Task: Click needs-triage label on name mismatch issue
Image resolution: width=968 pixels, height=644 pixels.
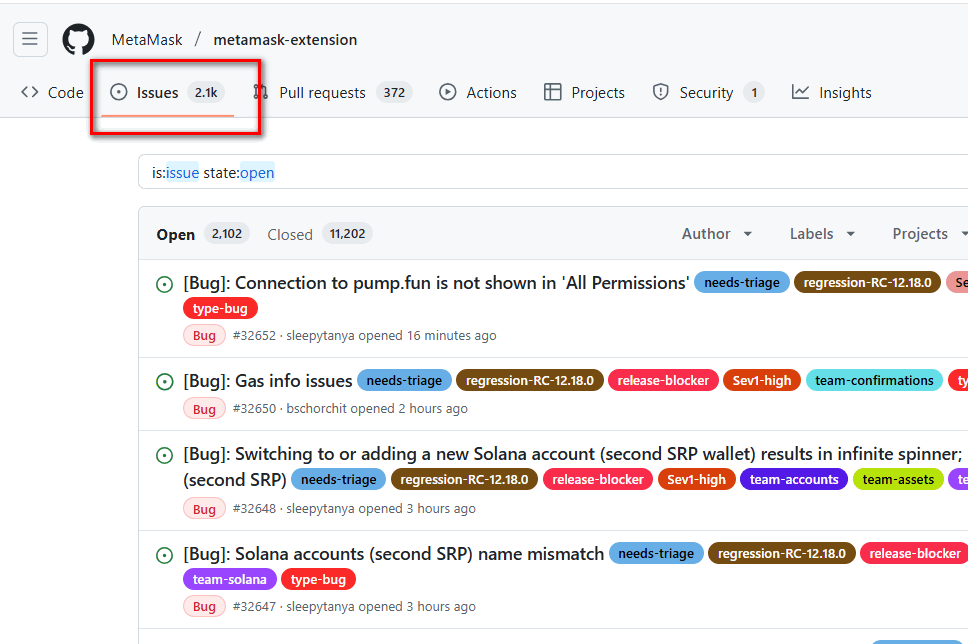Action: tap(656, 553)
